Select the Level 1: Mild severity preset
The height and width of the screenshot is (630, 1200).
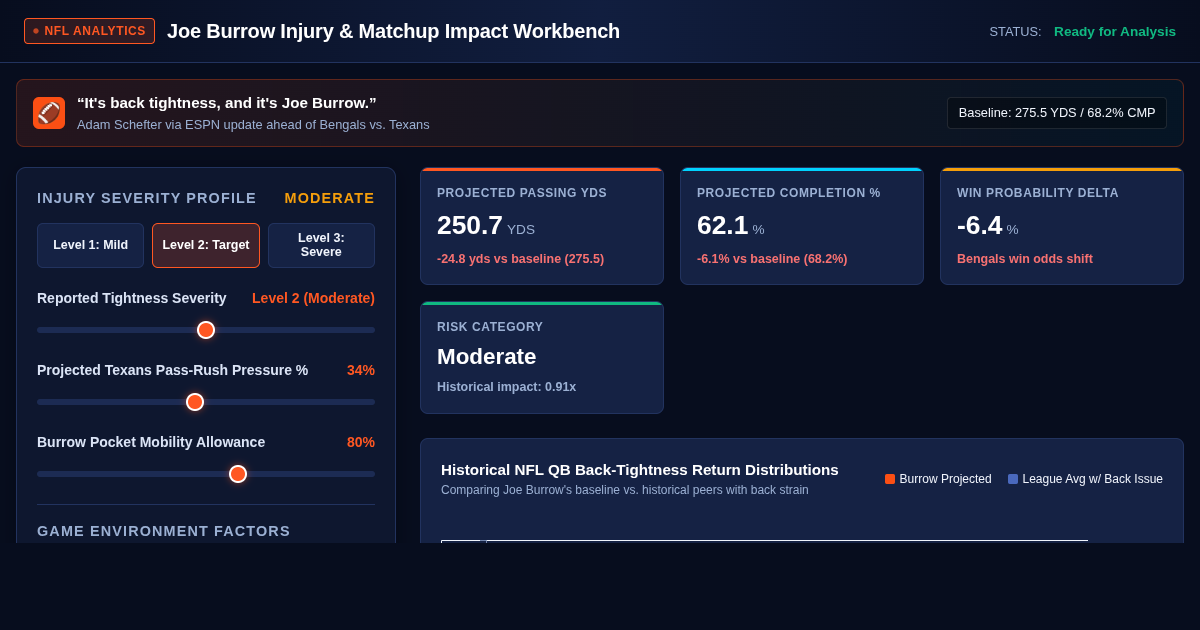[90, 245]
